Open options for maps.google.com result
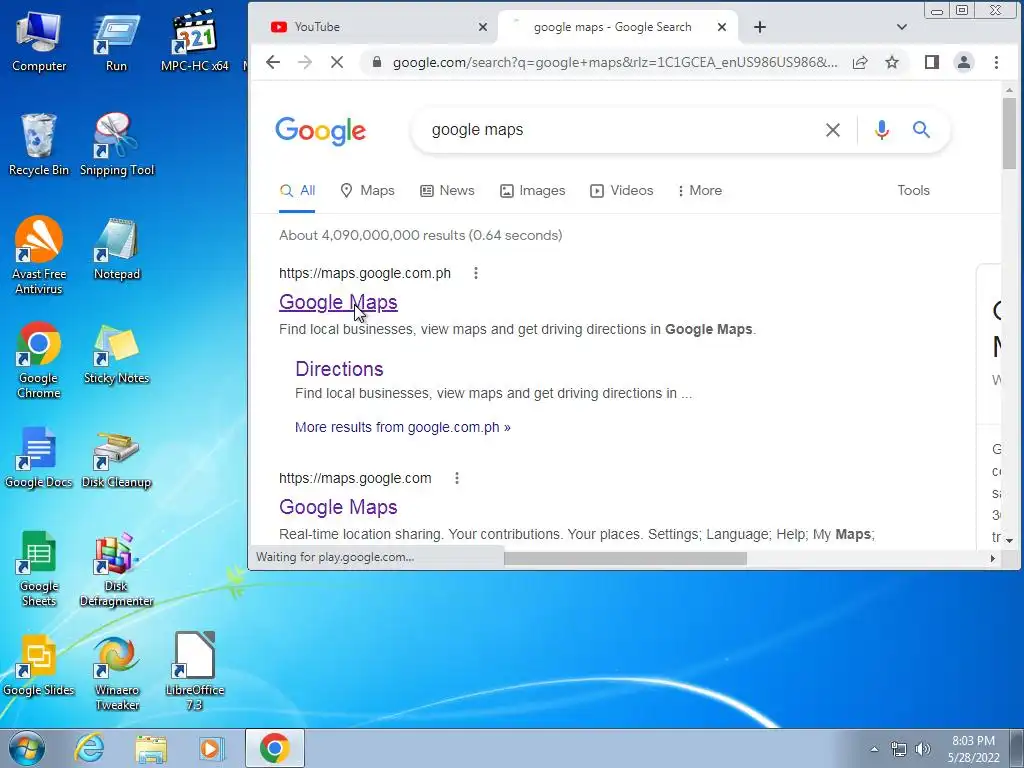1024x768 pixels. (x=457, y=478)
